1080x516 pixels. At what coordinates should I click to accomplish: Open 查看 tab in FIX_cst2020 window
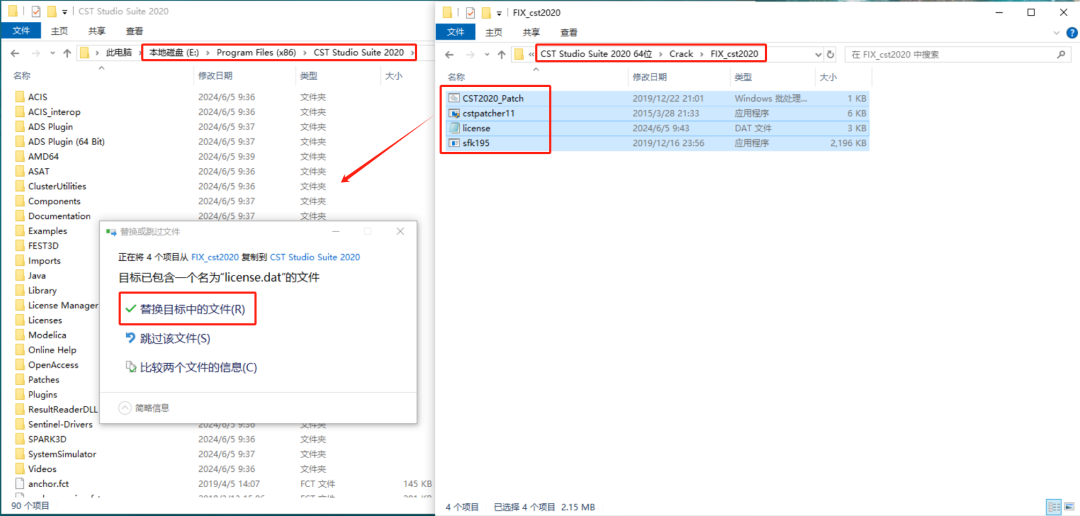click(568, 32)
